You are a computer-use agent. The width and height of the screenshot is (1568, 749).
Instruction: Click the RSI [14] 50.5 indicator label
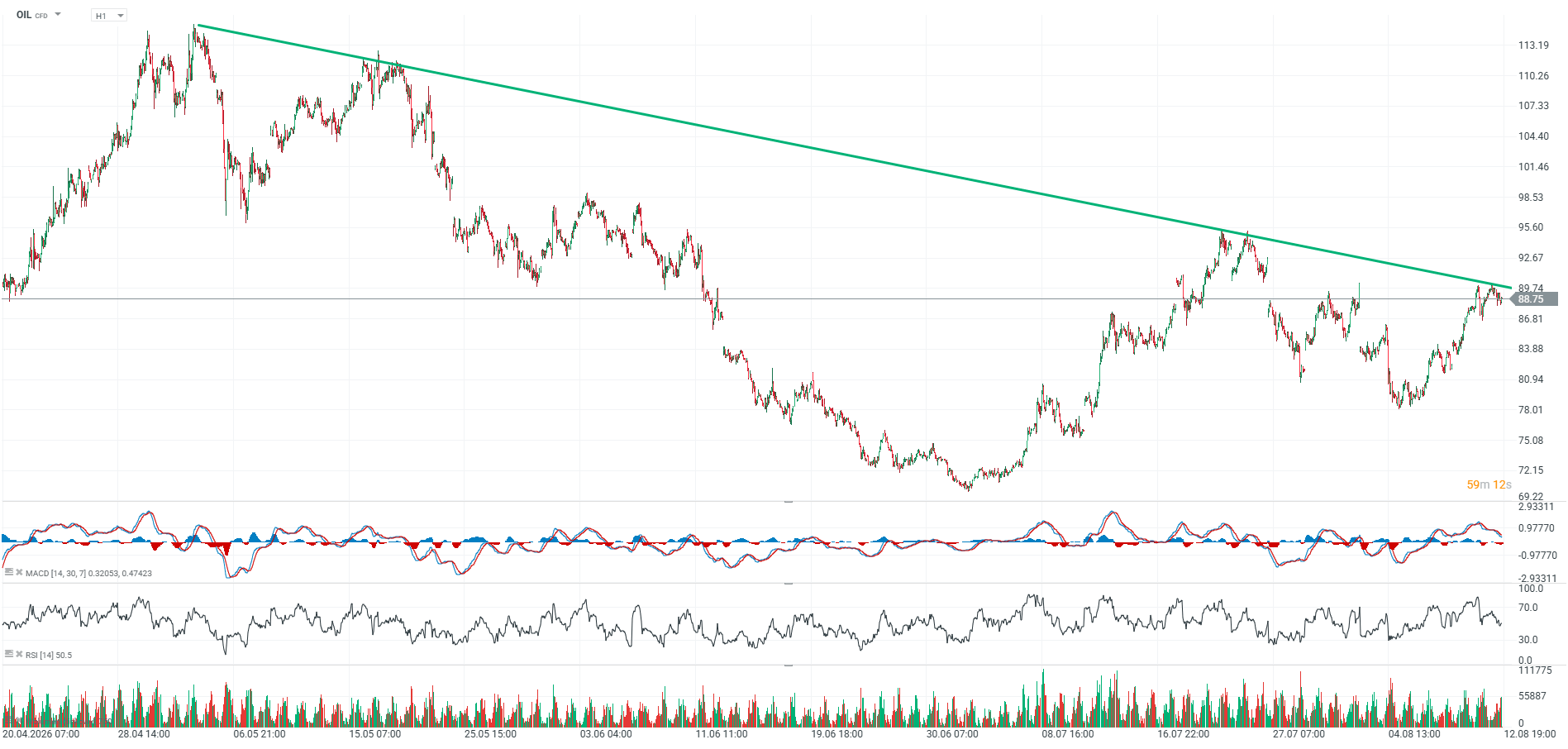tap(49, 655)
